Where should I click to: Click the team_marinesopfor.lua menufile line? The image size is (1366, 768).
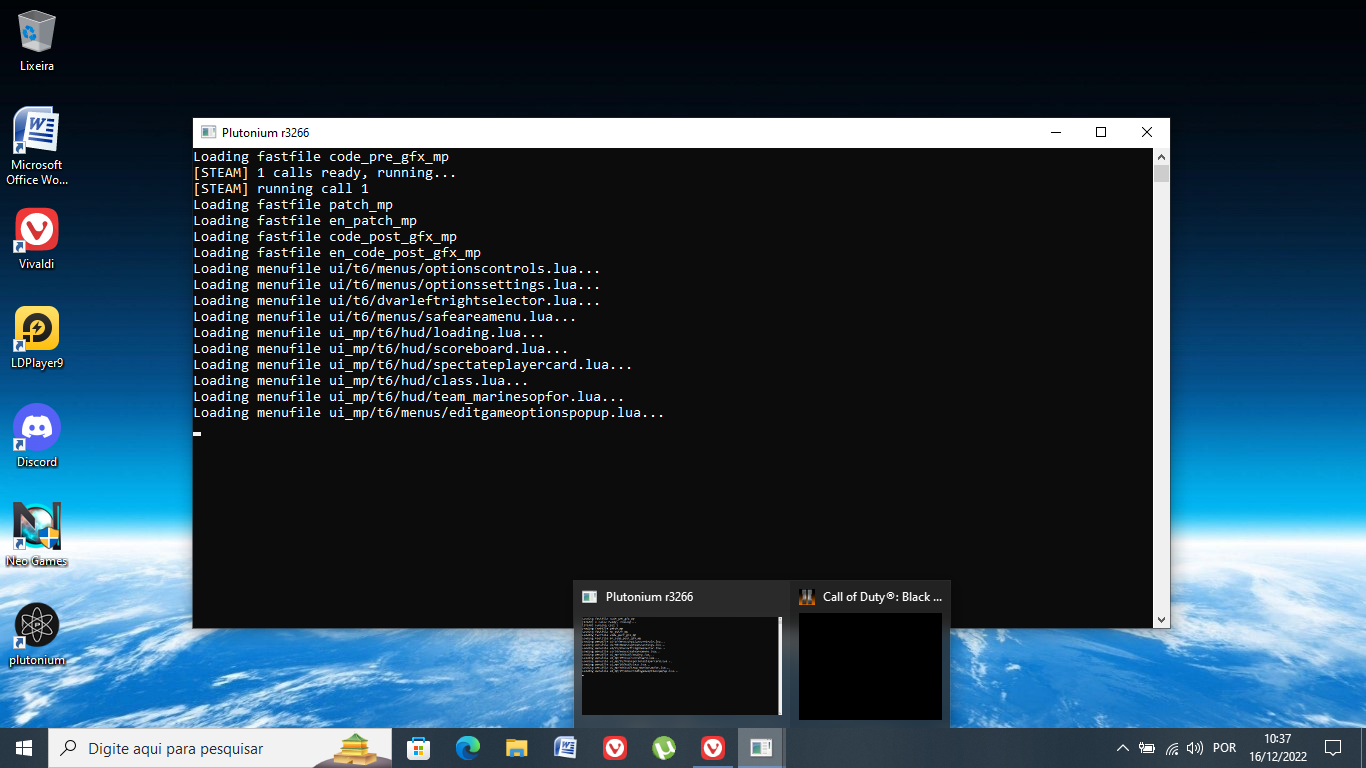point(409,397)
